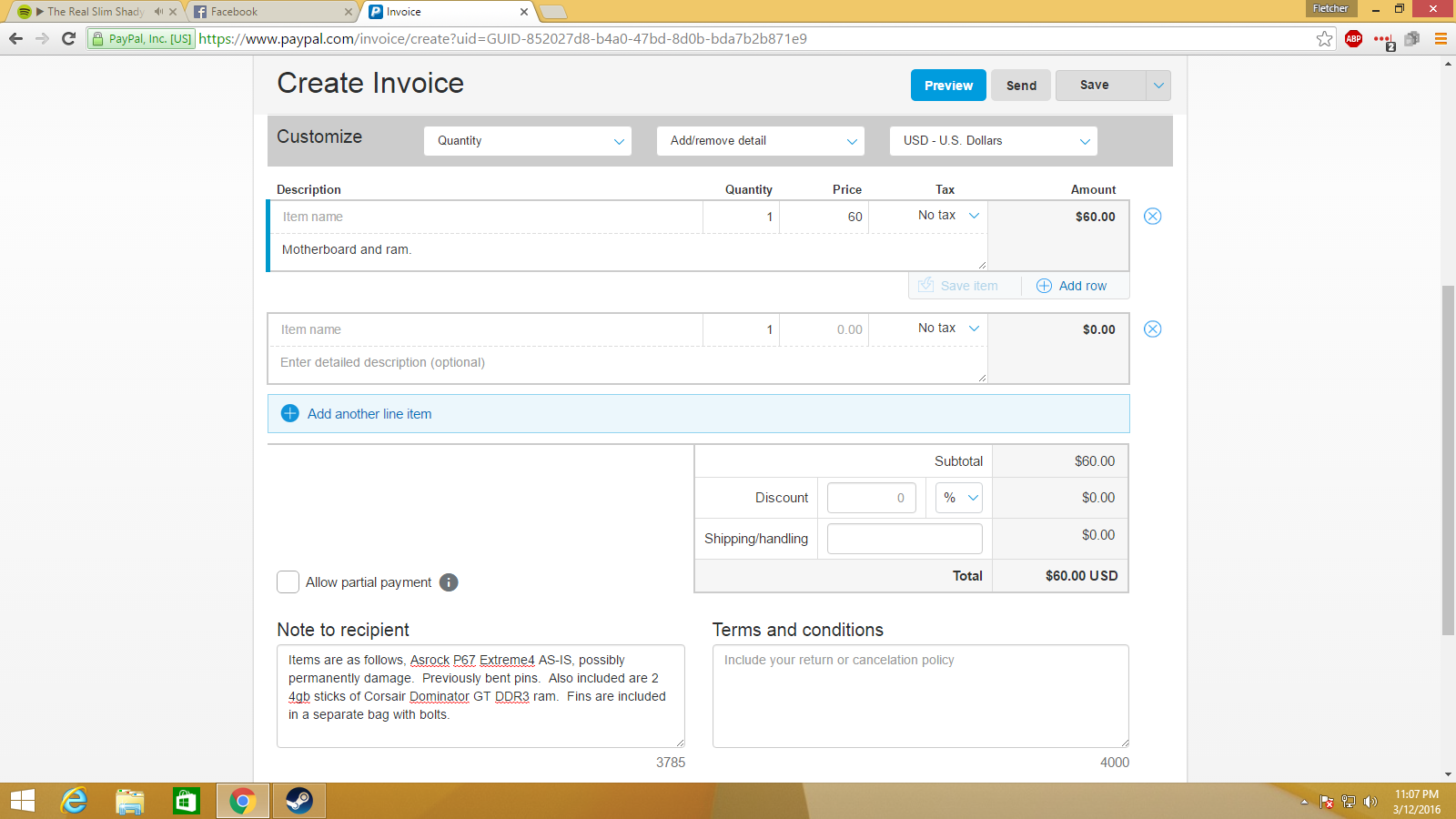Click the Note to recipient text area
Image resolution: width=1456 pixels, height=819 pixels.
click(480, 696)
